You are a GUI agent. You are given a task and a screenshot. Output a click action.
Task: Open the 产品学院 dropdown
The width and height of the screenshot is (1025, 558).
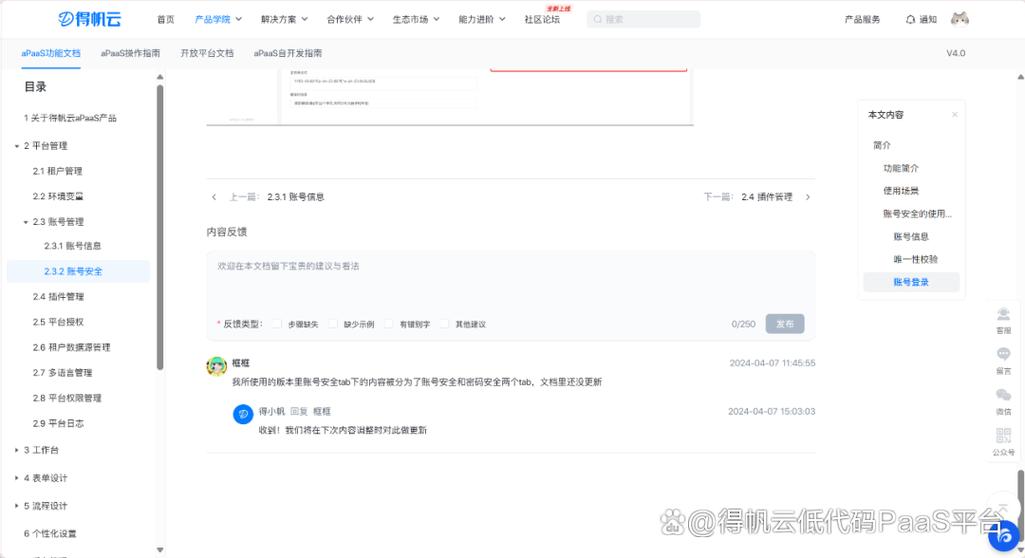pos(218,20)
